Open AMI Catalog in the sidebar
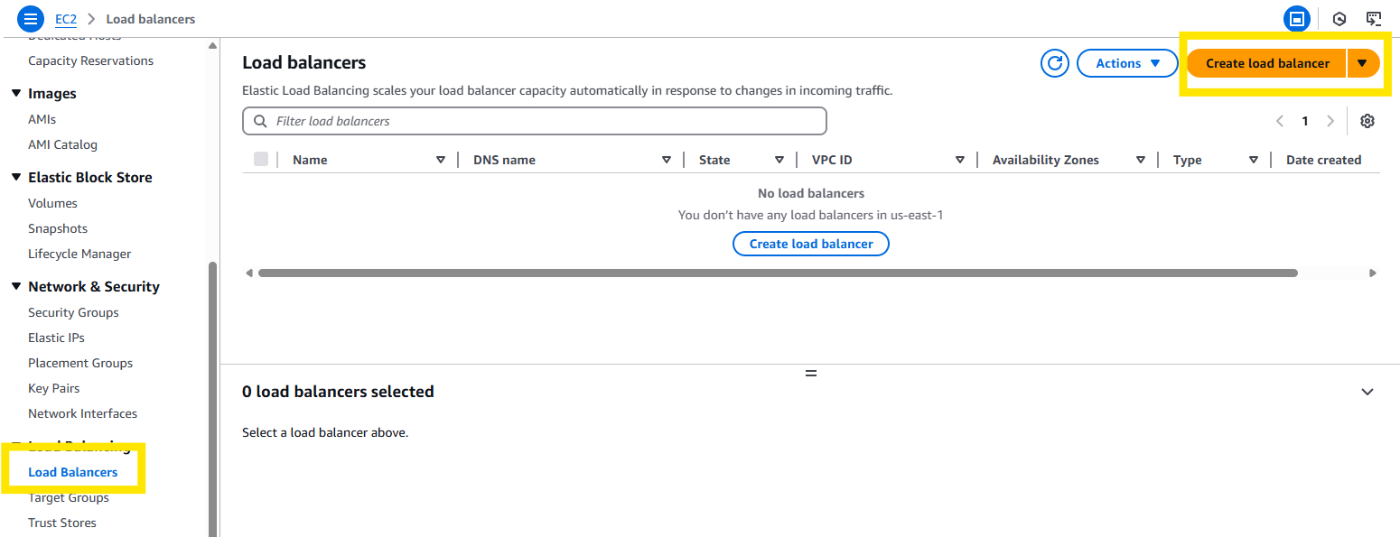 [63, 144]
